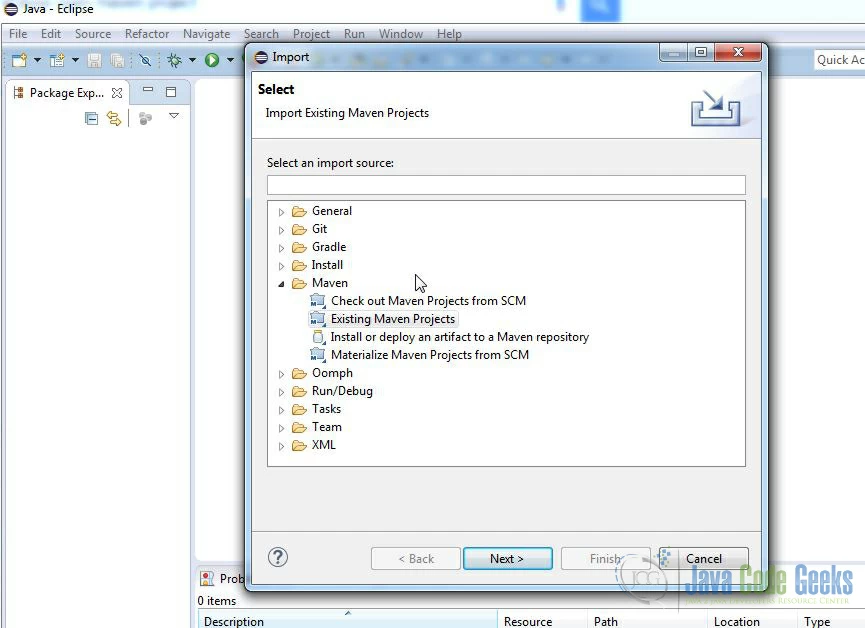This screenshot has width=865, height=628.
Task: Click the green Run icon
Action: tap(212, 60)
